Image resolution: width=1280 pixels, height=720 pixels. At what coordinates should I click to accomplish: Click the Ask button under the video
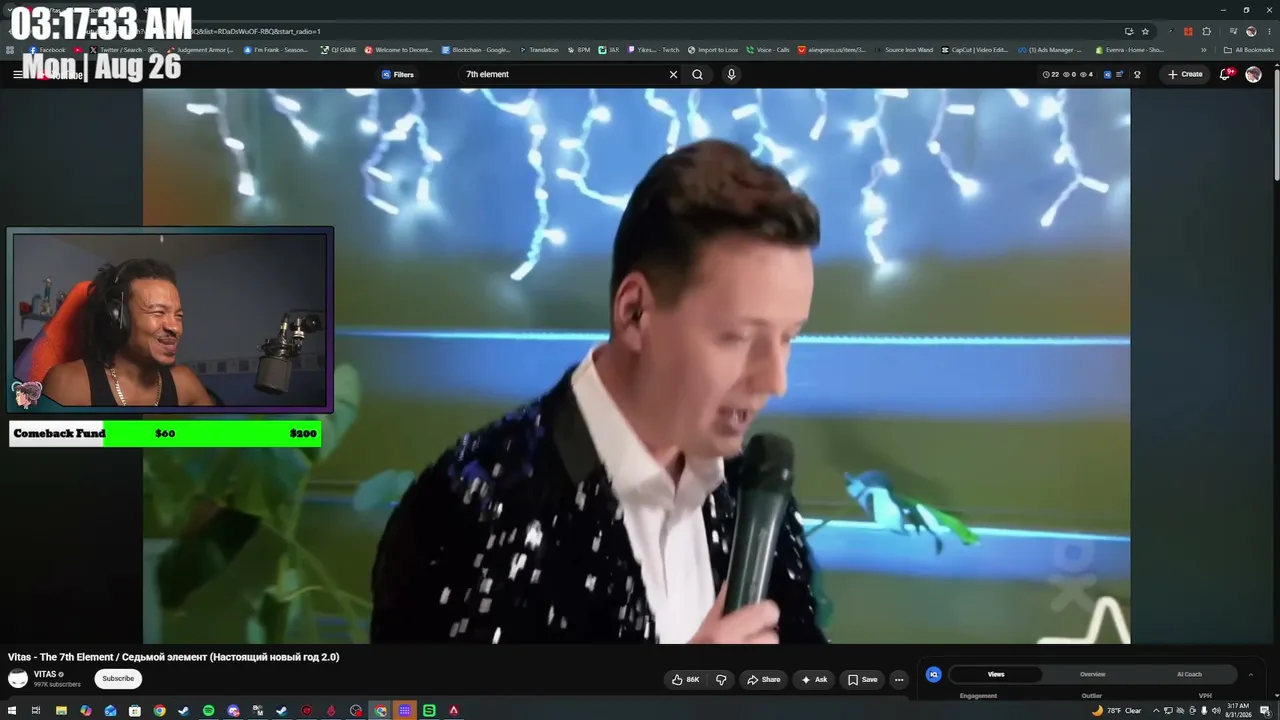pos(813,680)
